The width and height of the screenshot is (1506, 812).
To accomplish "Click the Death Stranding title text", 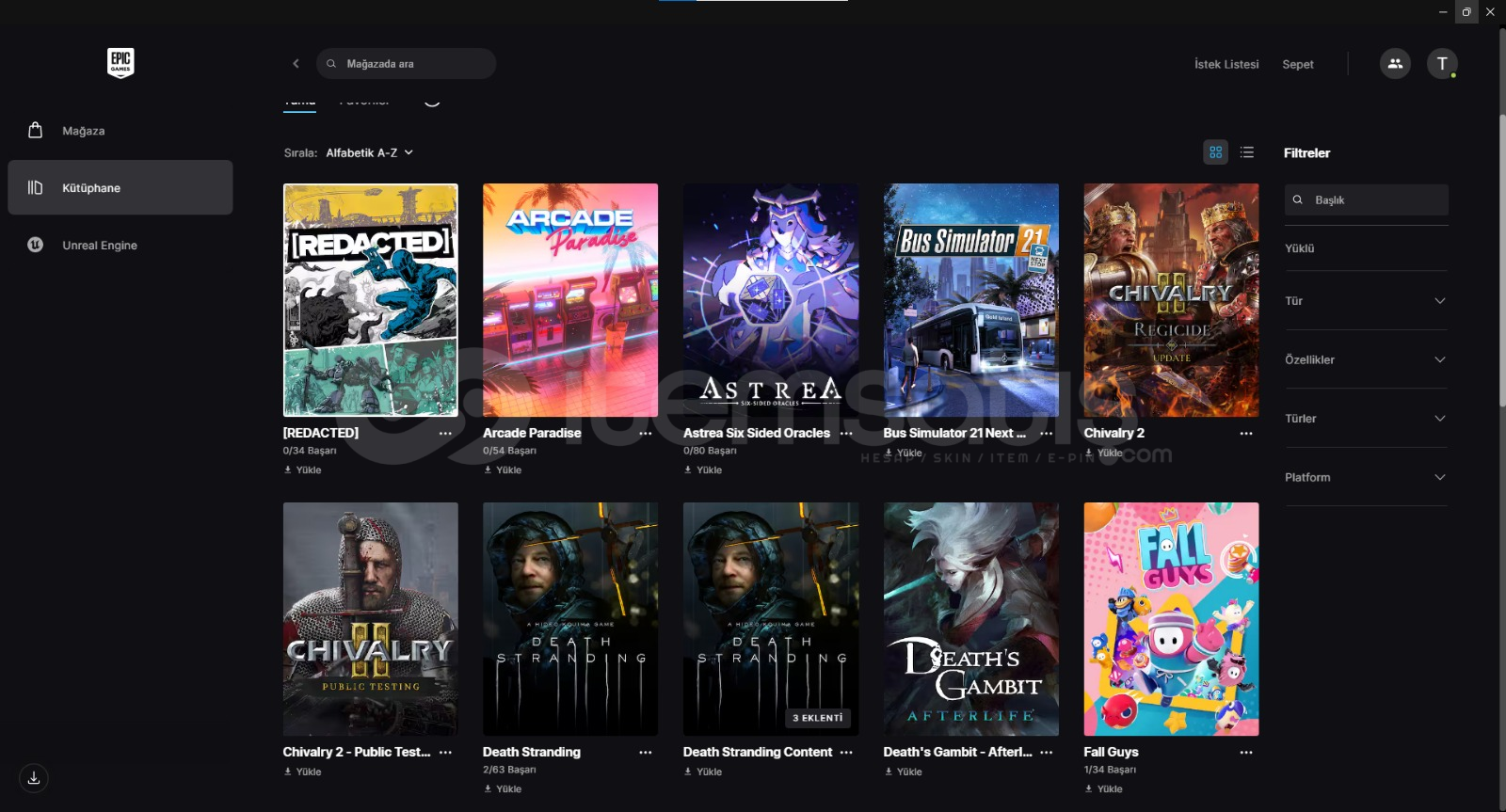I will (532, 752).
